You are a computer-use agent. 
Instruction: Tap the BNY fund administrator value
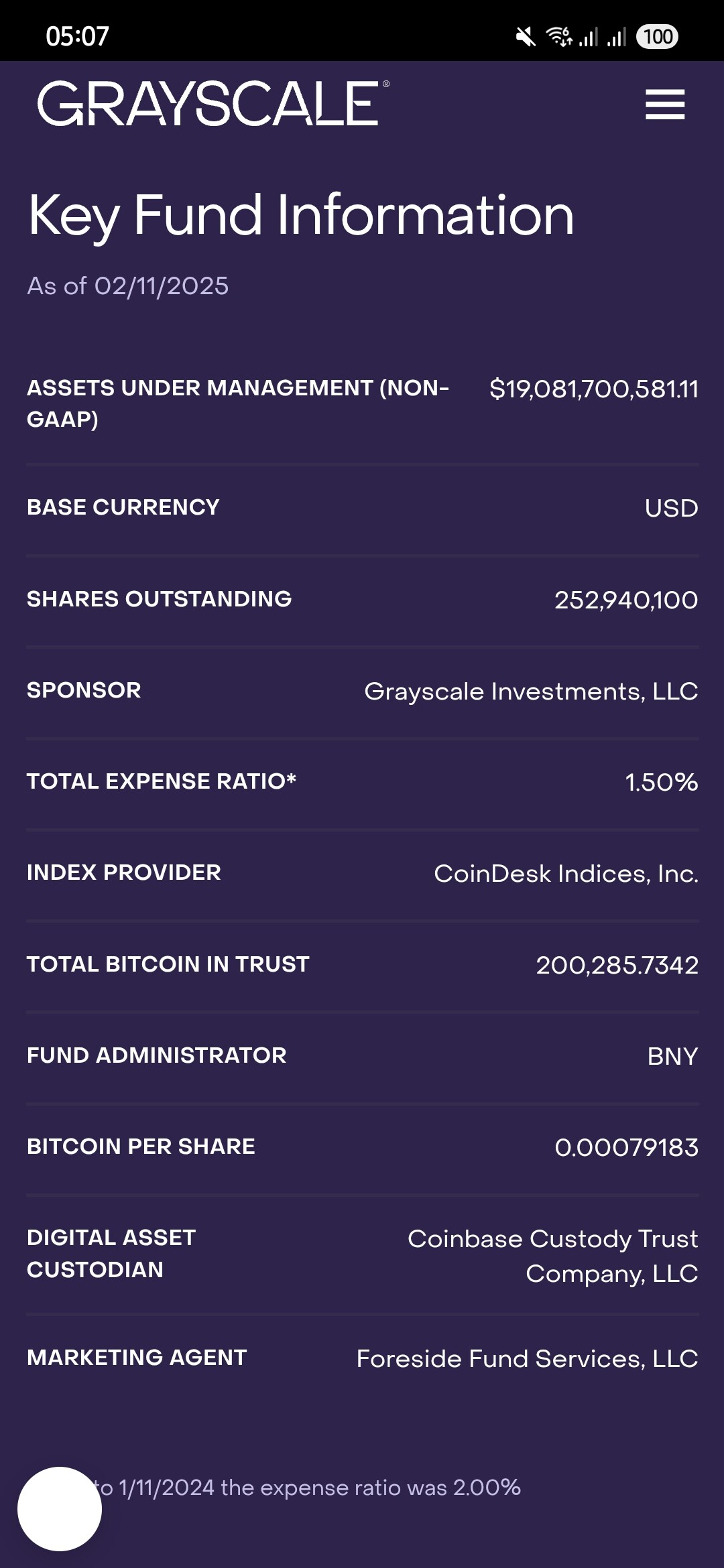(672, 1057)
